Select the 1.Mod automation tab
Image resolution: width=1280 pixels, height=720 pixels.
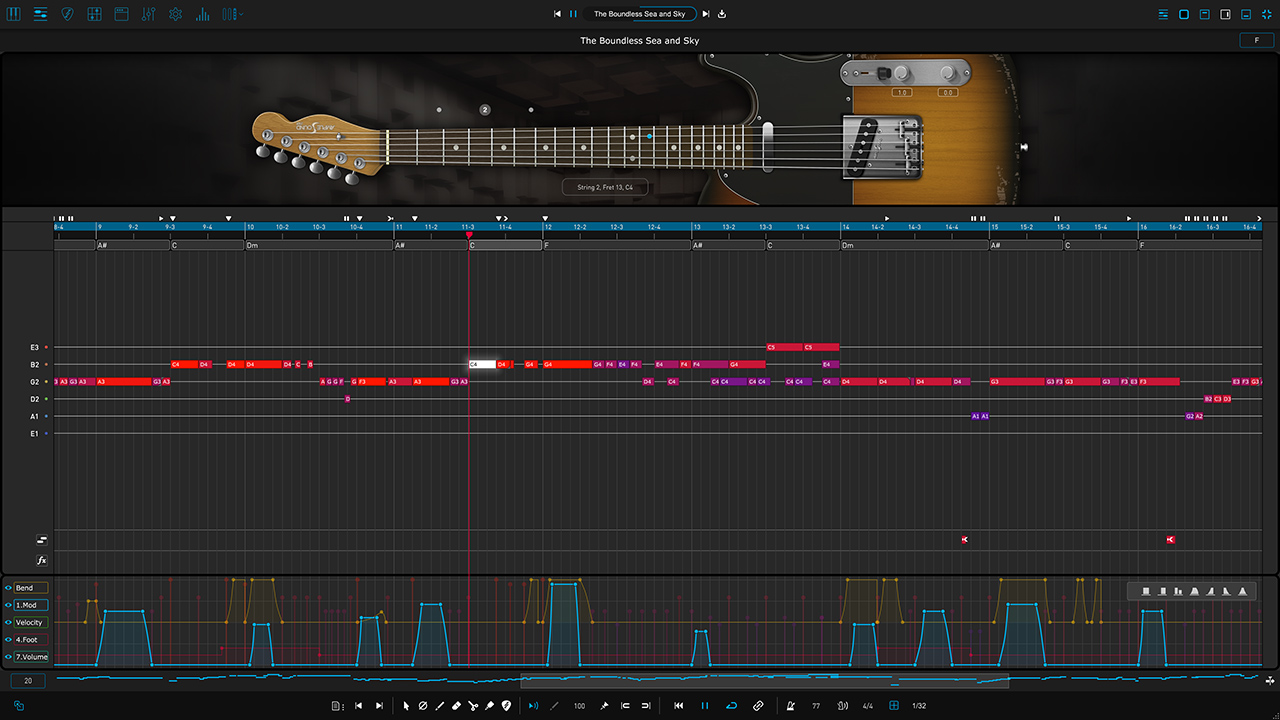point(30,605)
